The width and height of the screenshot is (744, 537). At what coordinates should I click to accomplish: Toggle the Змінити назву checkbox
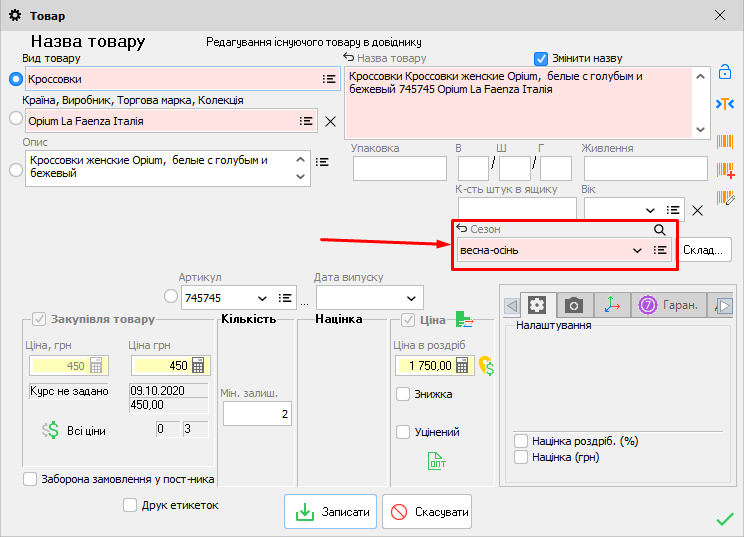tap(542, 58)
